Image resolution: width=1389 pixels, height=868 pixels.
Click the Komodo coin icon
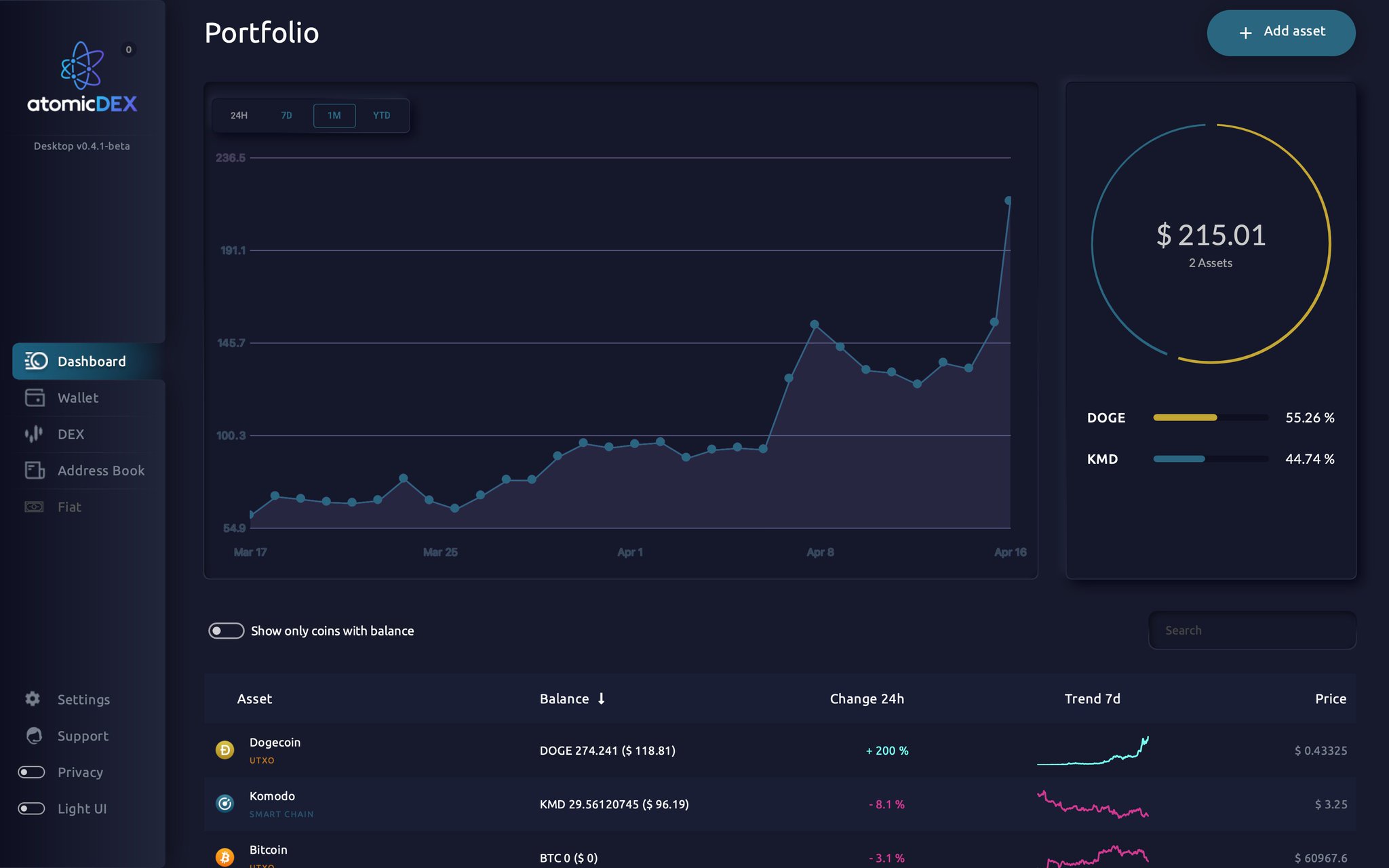(224, 804)
